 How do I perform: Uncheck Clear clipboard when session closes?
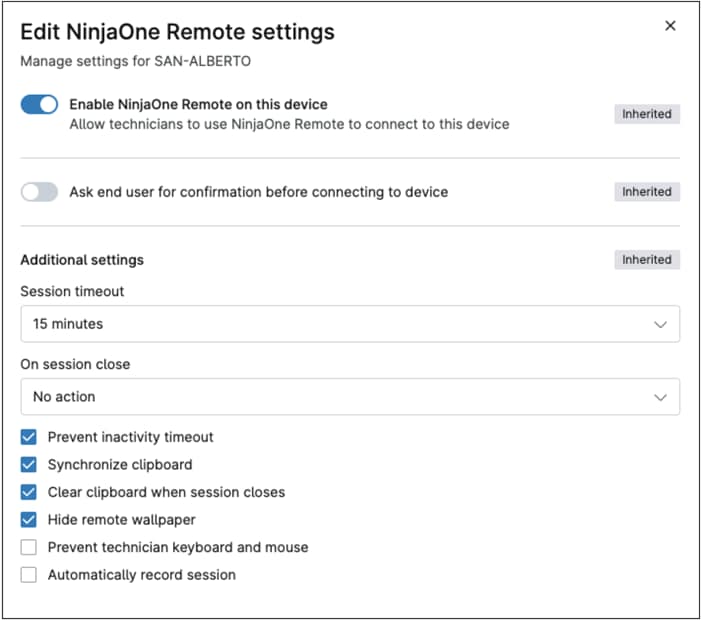[x=29, y=492]
